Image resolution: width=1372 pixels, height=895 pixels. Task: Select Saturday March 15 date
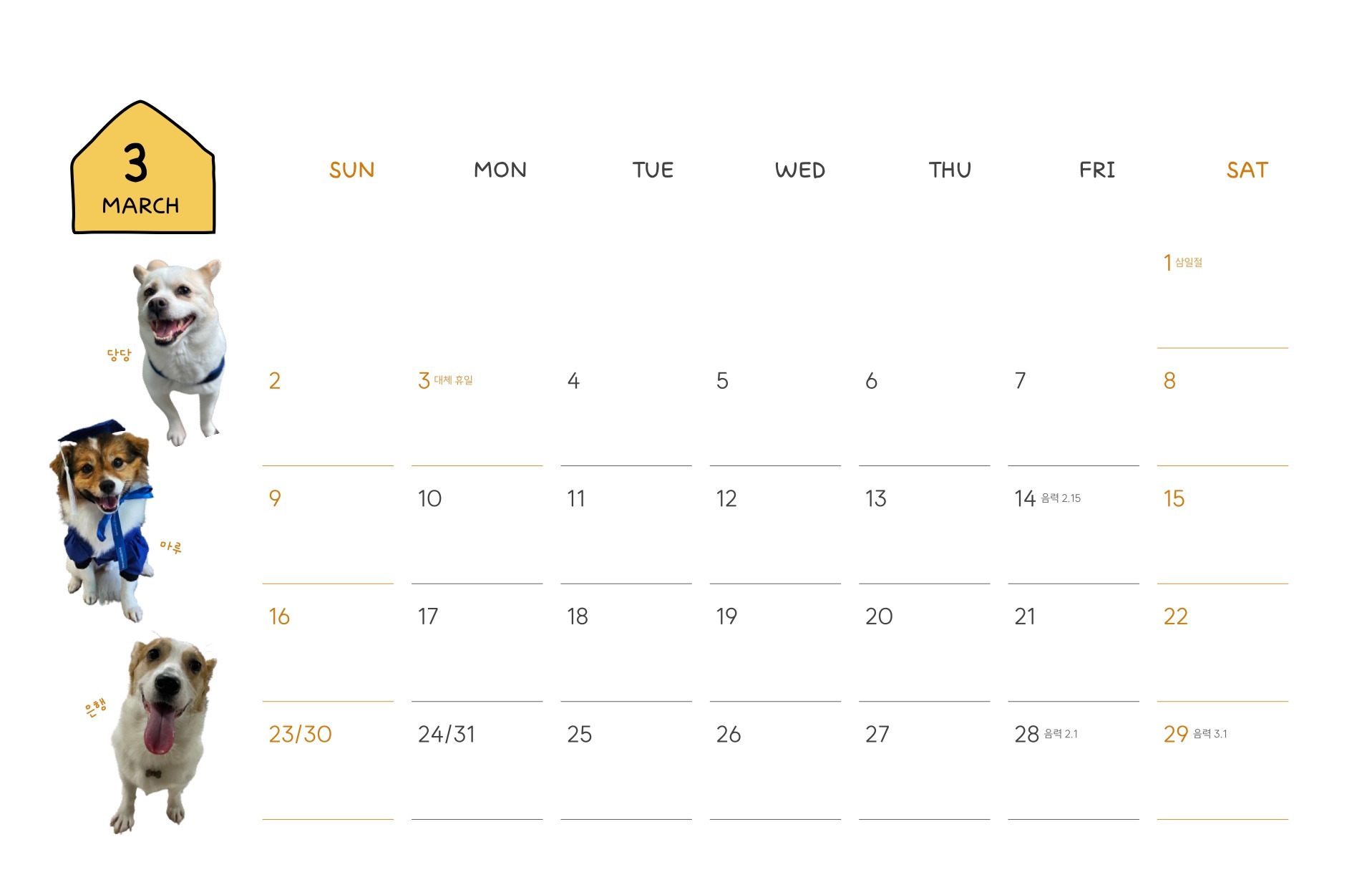click(1174, 498)
